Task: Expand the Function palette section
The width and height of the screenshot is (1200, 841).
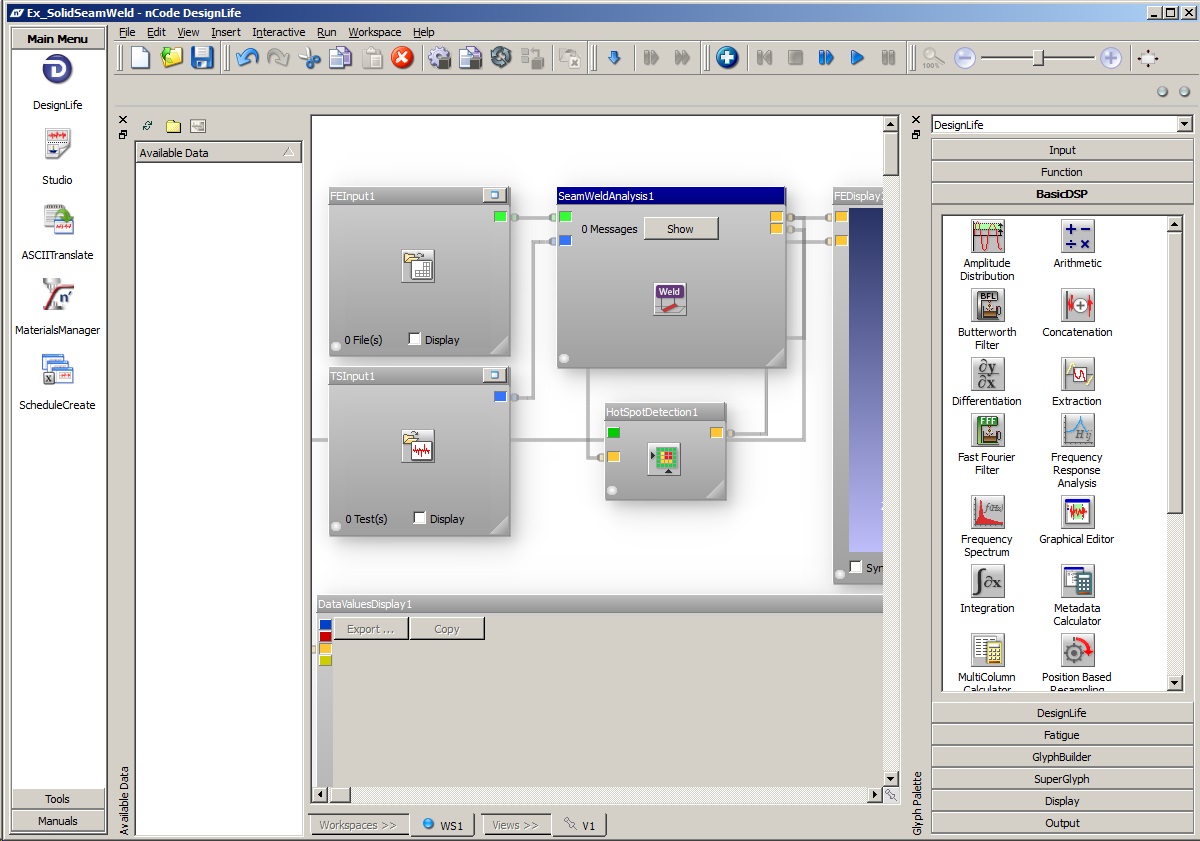Action: click(1062, 172)
